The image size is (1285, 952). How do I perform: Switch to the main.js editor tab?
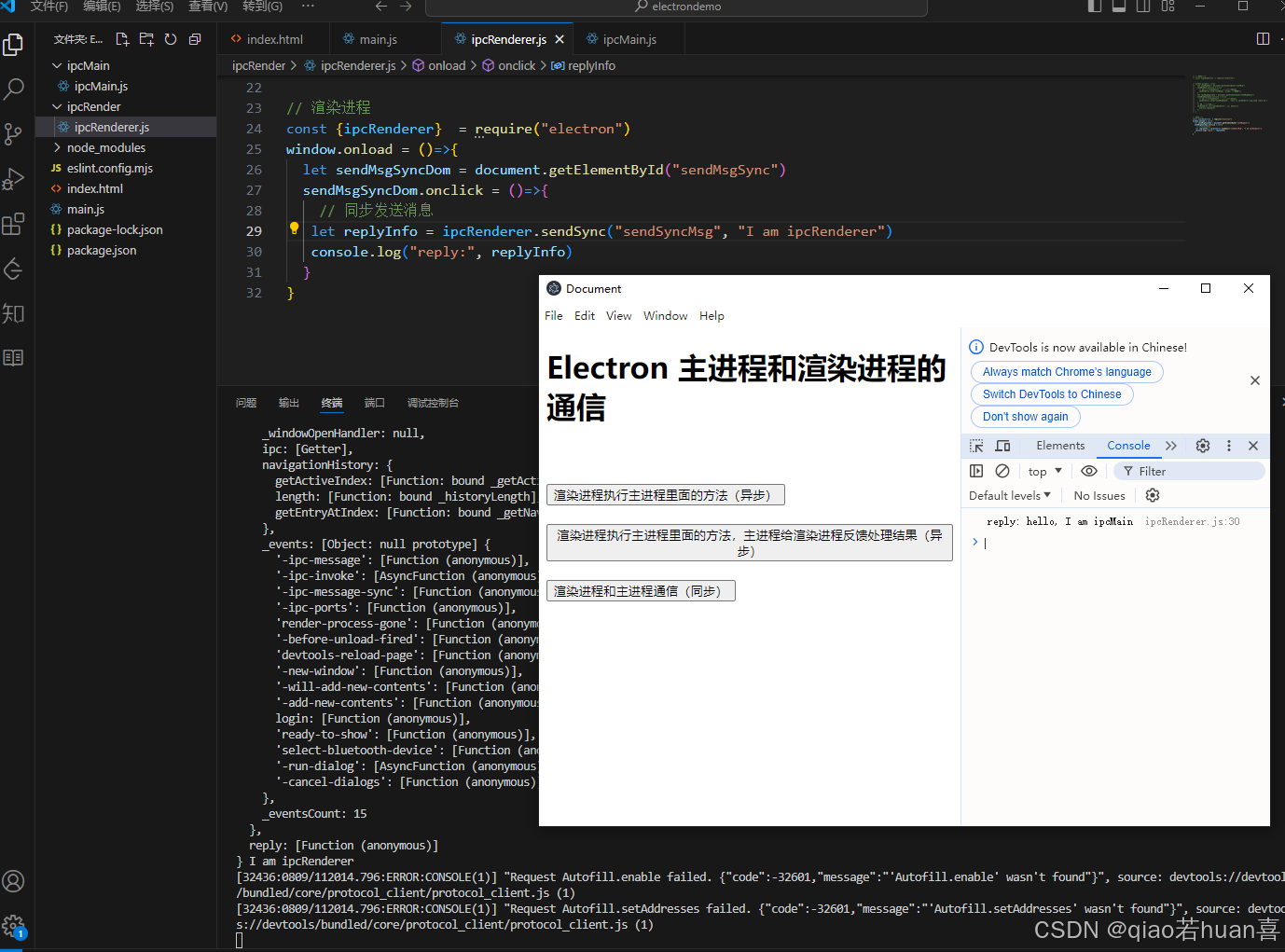click(378, 39)
